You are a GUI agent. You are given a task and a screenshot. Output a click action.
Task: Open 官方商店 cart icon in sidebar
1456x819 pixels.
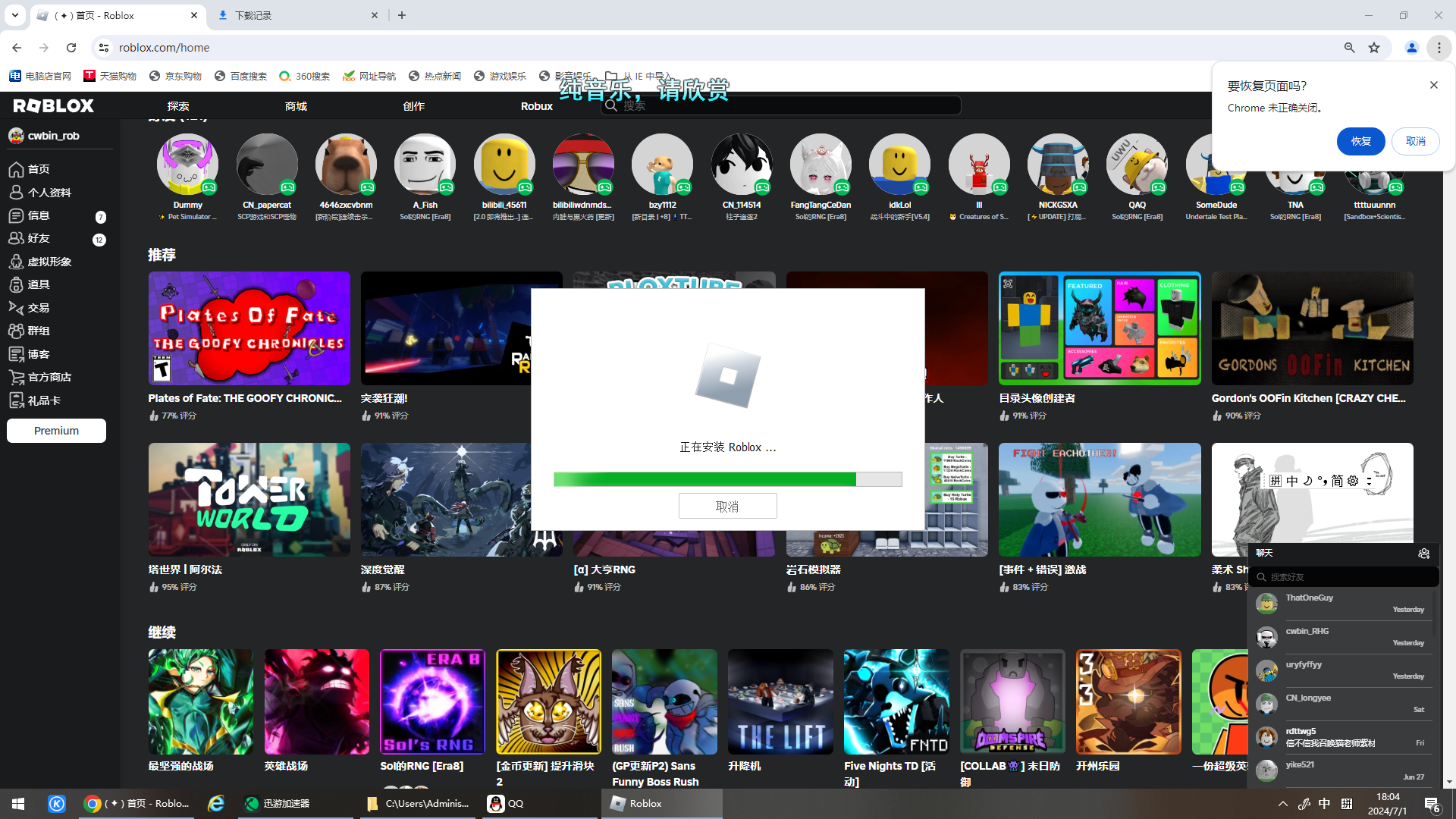(x=16, y=377)
